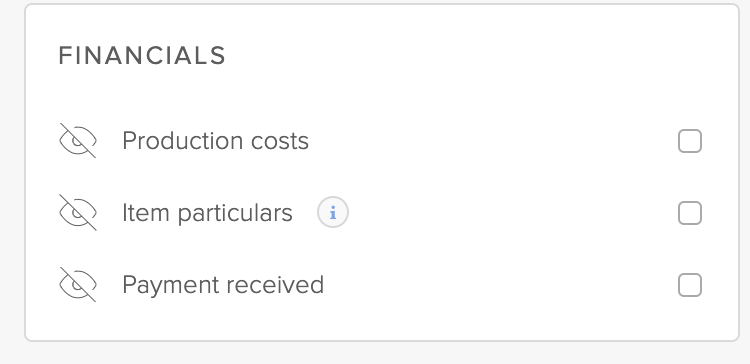Unhide the Payment received field
This screenshot has width=750, height=364.
77,285
